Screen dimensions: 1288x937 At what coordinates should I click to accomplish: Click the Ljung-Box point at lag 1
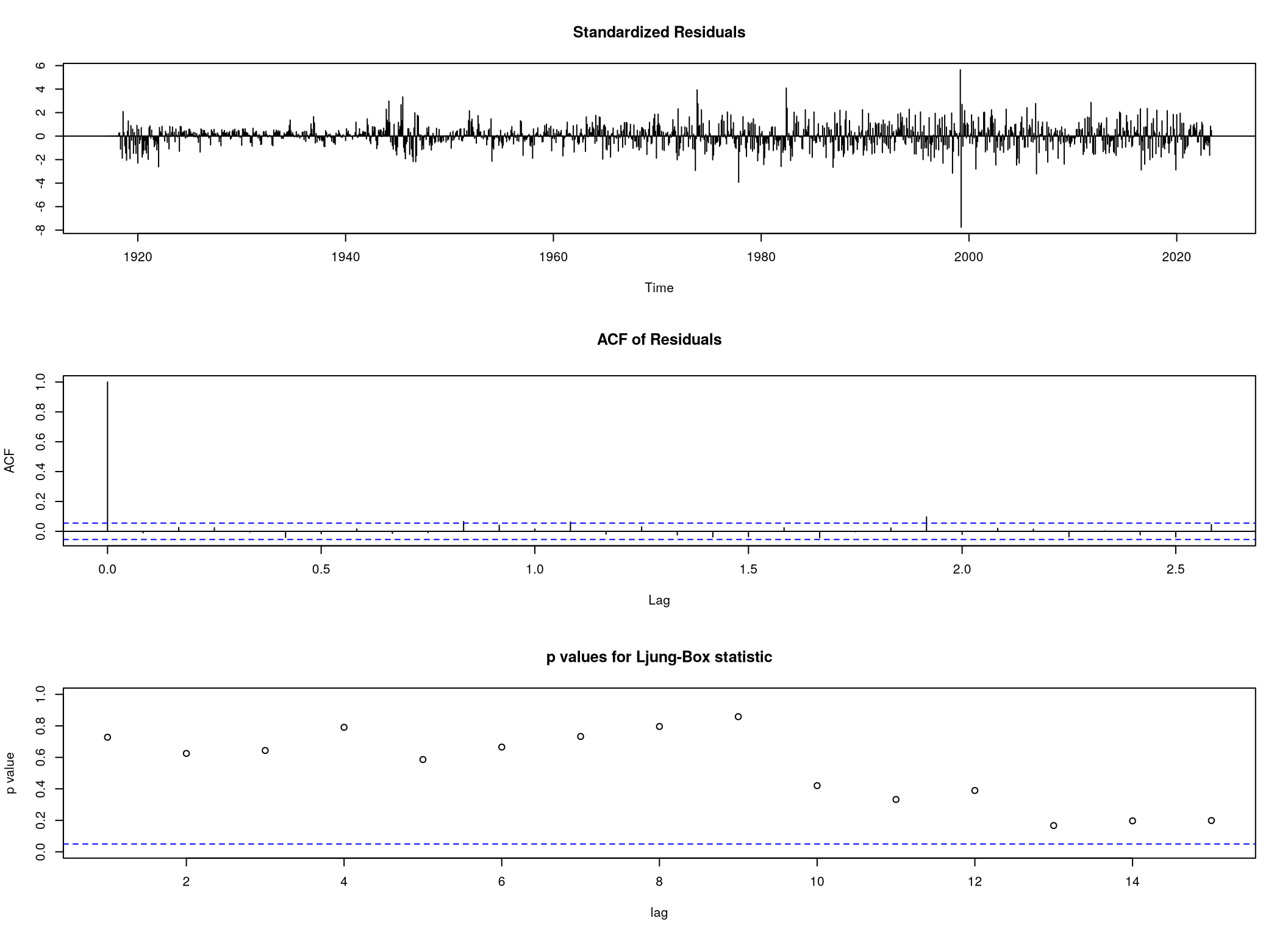tap(107, 738)
